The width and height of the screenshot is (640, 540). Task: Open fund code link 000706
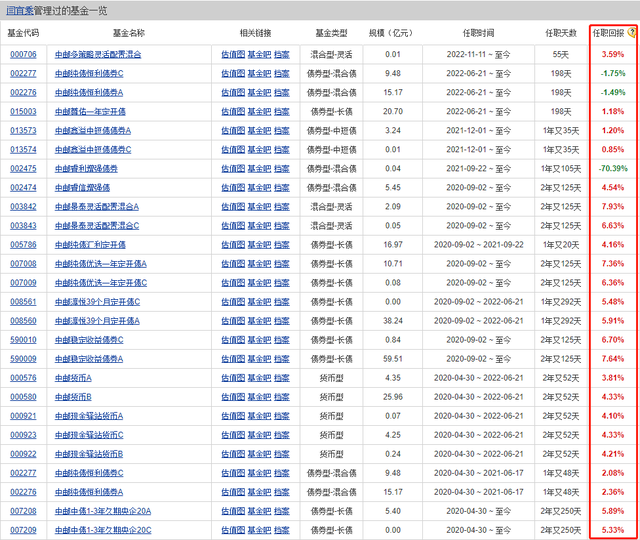point(23,54)
